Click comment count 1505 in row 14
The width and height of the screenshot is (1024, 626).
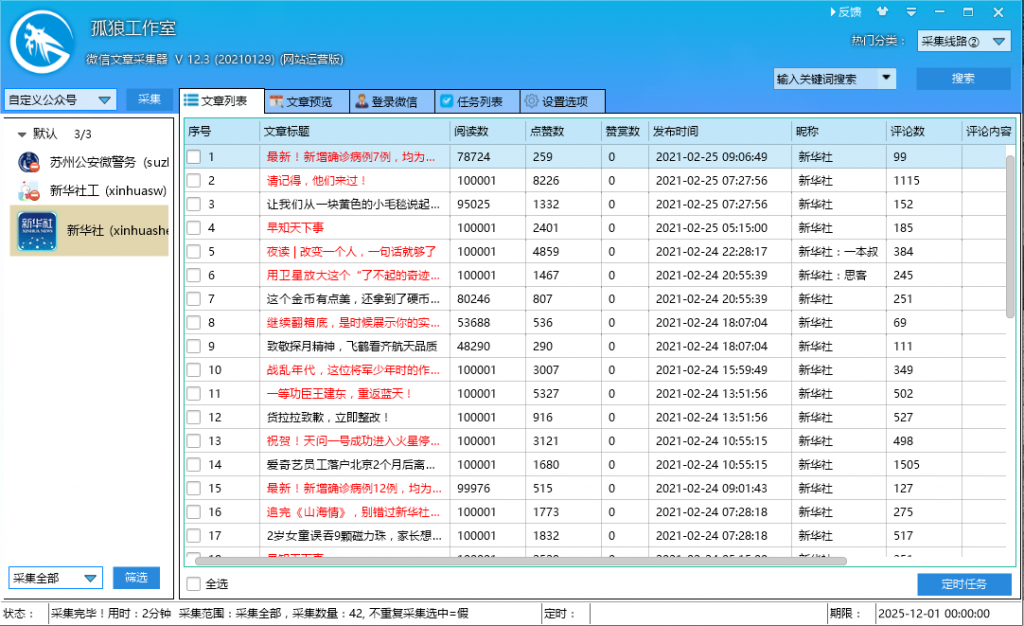(906, 465)
